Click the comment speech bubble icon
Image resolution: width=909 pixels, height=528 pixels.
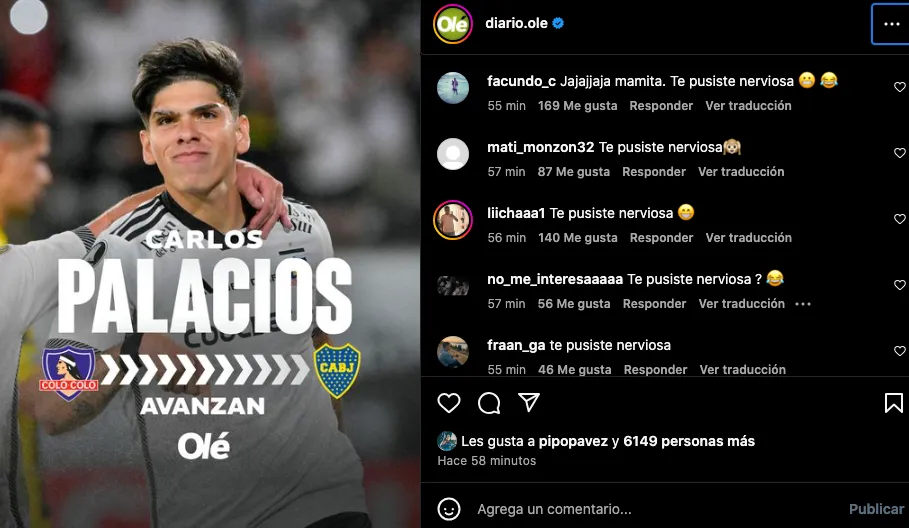pos(489,403)
